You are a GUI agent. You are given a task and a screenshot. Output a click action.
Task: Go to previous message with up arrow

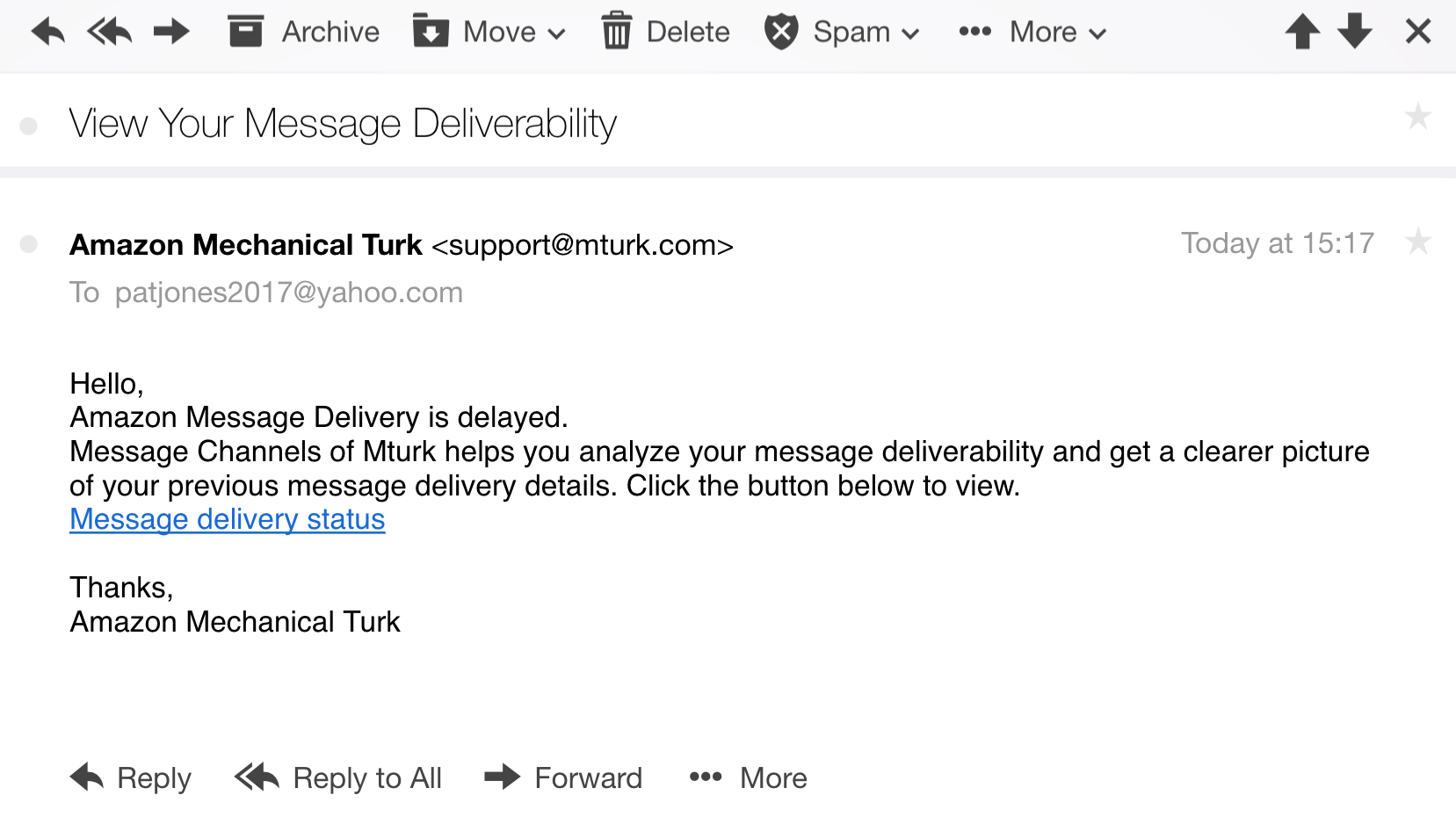(x=1302, y=33)
